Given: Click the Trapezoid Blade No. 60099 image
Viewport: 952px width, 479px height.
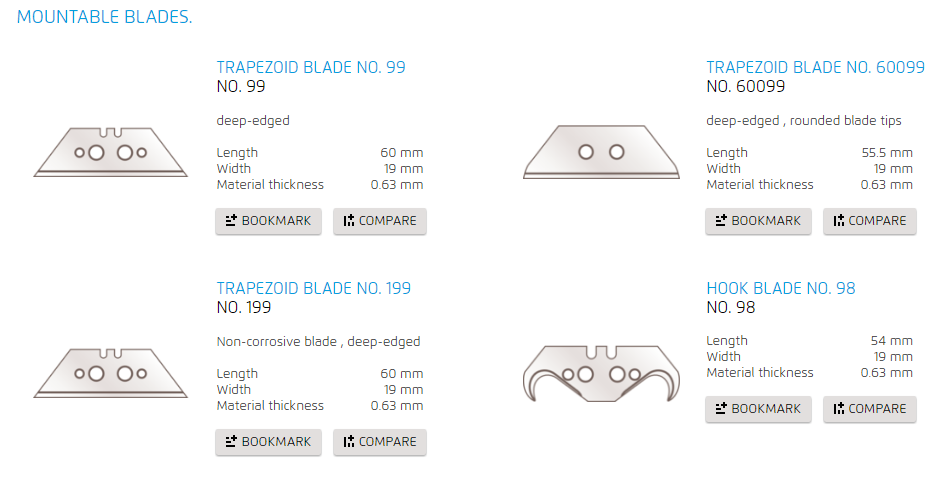Looking at the screenshot, I should click(601, 152).
